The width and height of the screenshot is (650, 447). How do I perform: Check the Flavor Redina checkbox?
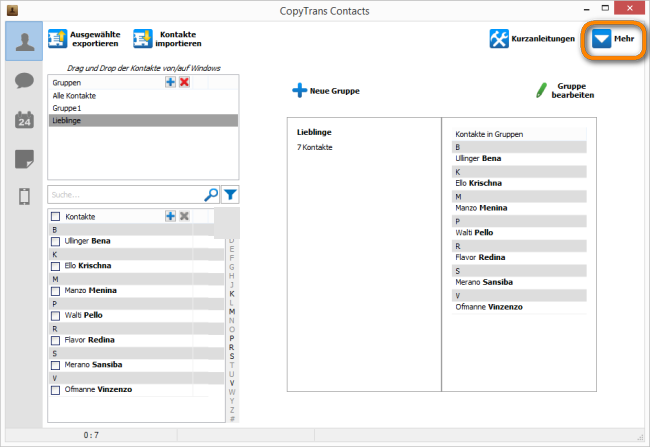point(55,340)
